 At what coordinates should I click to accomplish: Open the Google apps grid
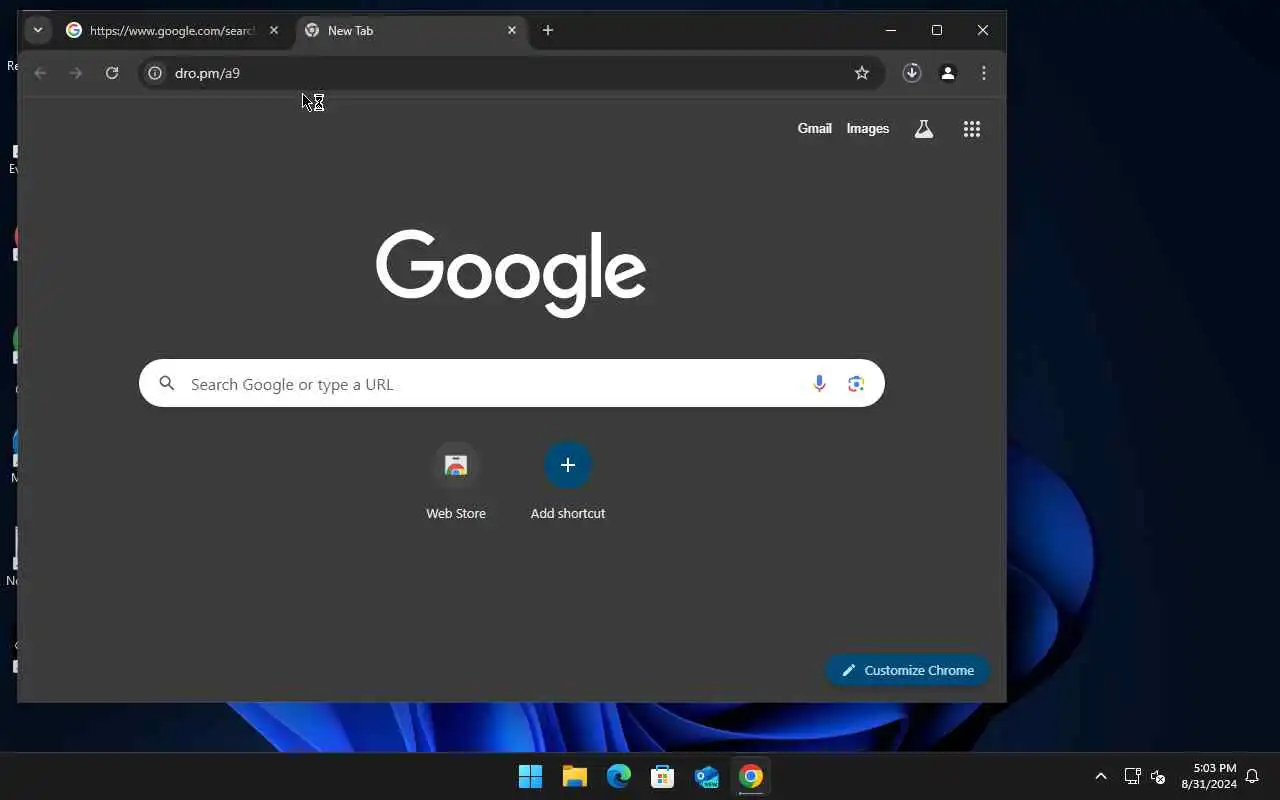[x=972, y=129]
